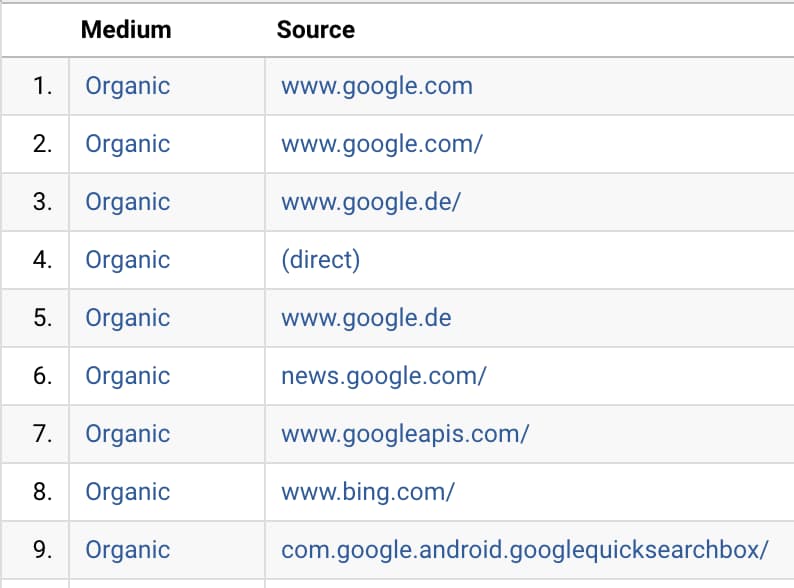Click Organic medium in row 8
The width and height of the screenshot is (794, 588).
coord(128,492)
